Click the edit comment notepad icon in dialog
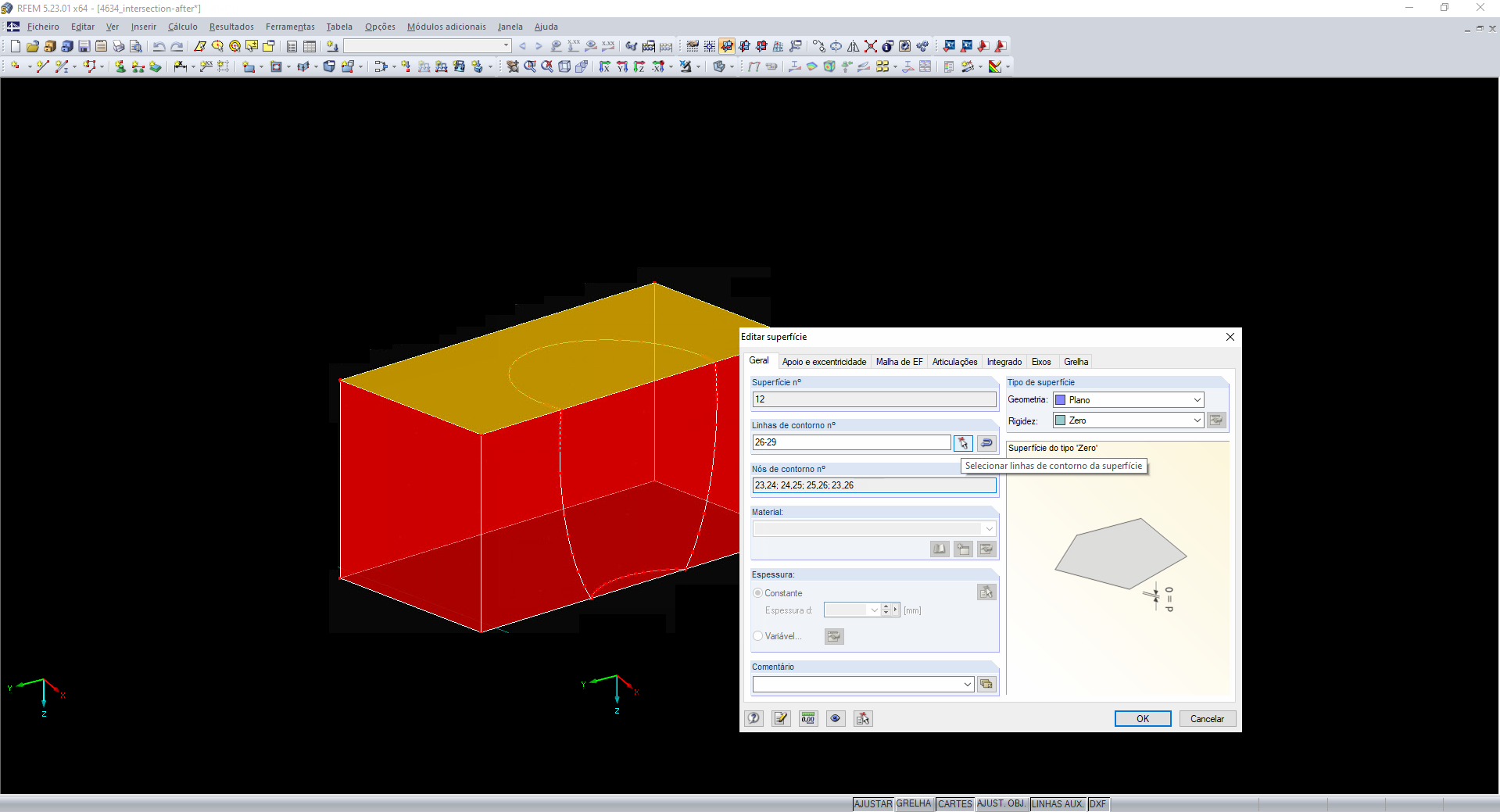Viewport: 1500px width, 812px height. [x=781, y=718]
